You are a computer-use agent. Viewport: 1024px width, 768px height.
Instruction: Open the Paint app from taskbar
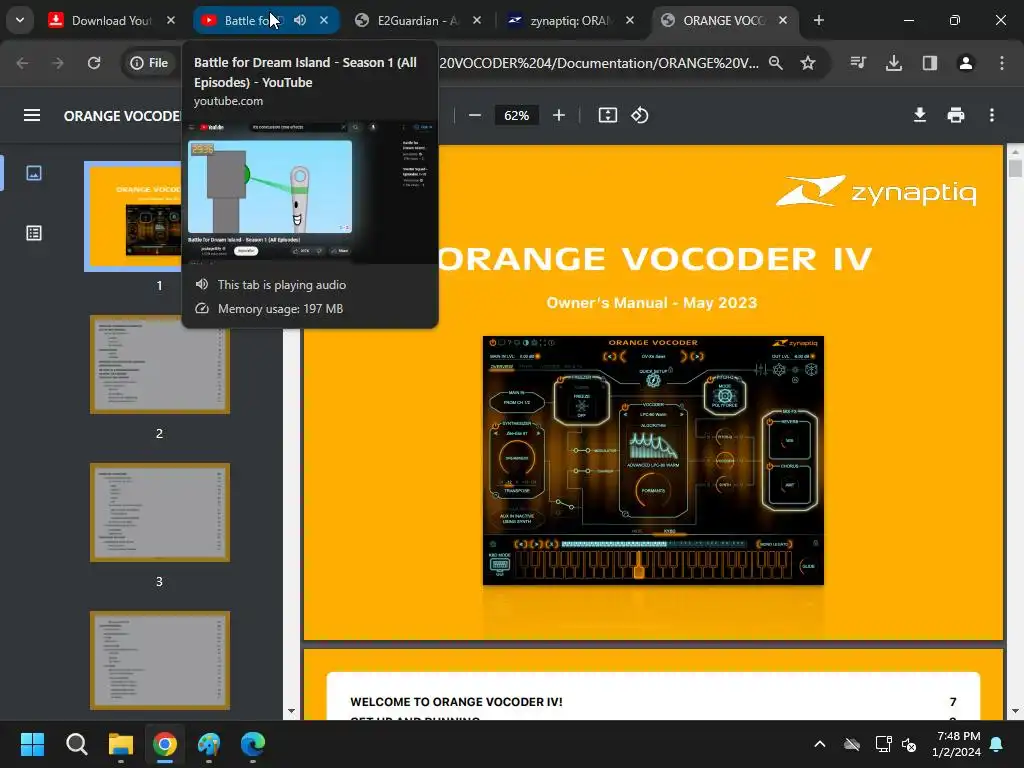click(x=209, y=744)
